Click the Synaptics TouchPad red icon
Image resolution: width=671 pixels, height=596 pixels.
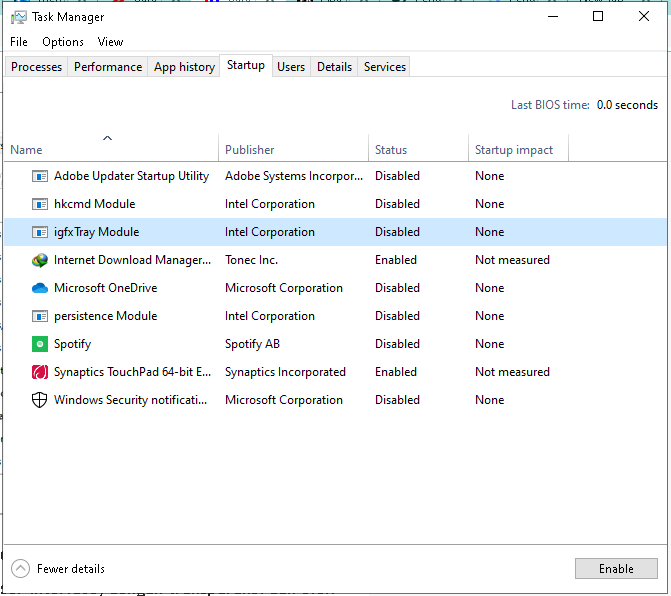(x=40, y=372)
